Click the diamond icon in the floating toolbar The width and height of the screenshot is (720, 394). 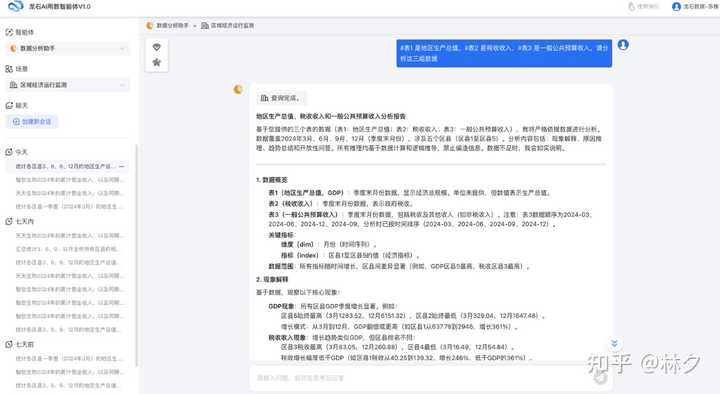click(157, 47)
